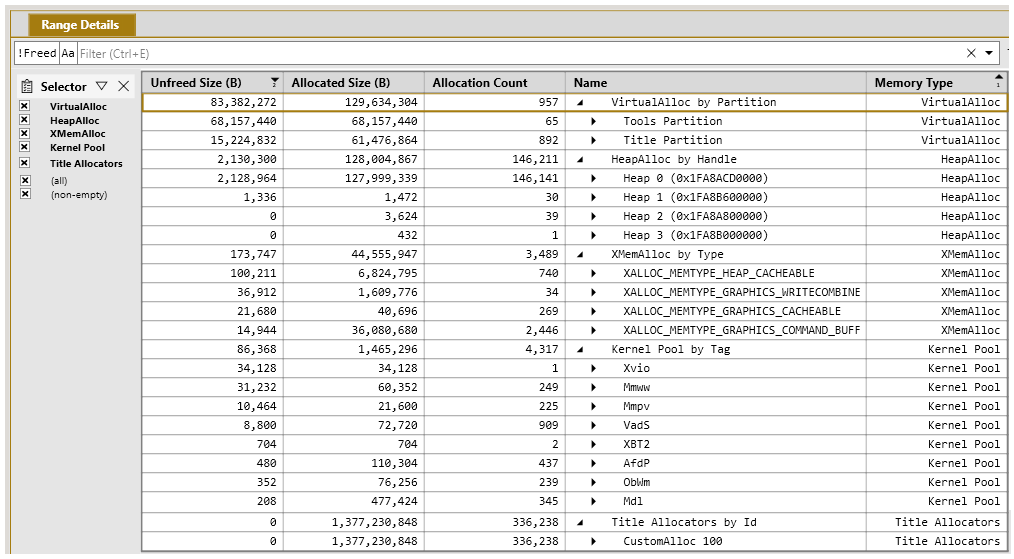Open the filter history dropdown arrow
Screen dimensions: 1014x559
(x=989, y=53)
